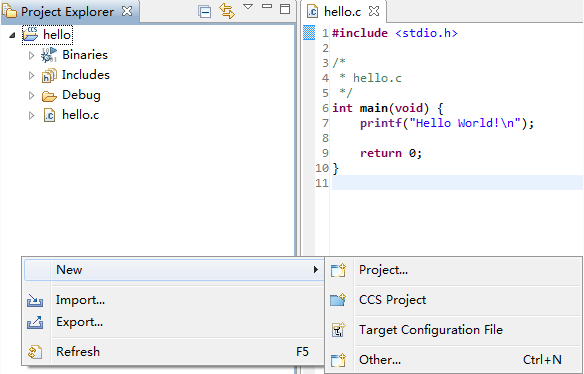Click the Other... wizard icon
Viewport: 584px width, 374px height.
click(338, 360)
